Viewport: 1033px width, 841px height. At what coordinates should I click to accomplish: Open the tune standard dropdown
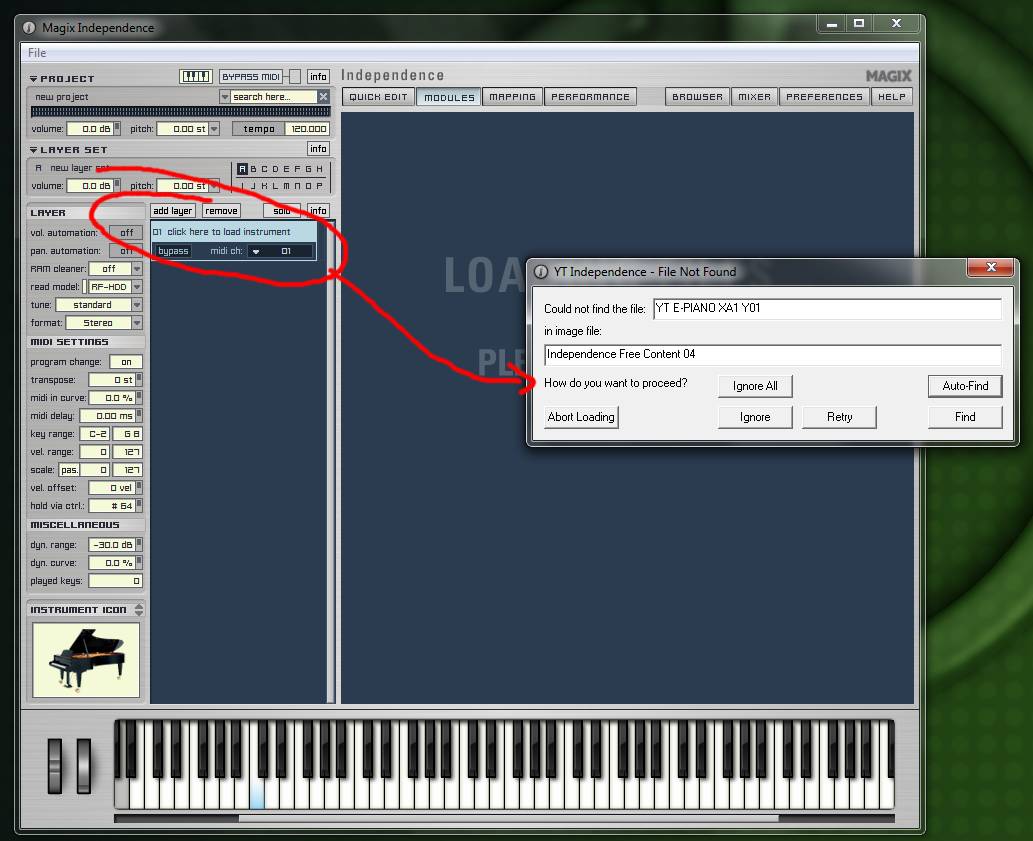[x=137, y=305]
